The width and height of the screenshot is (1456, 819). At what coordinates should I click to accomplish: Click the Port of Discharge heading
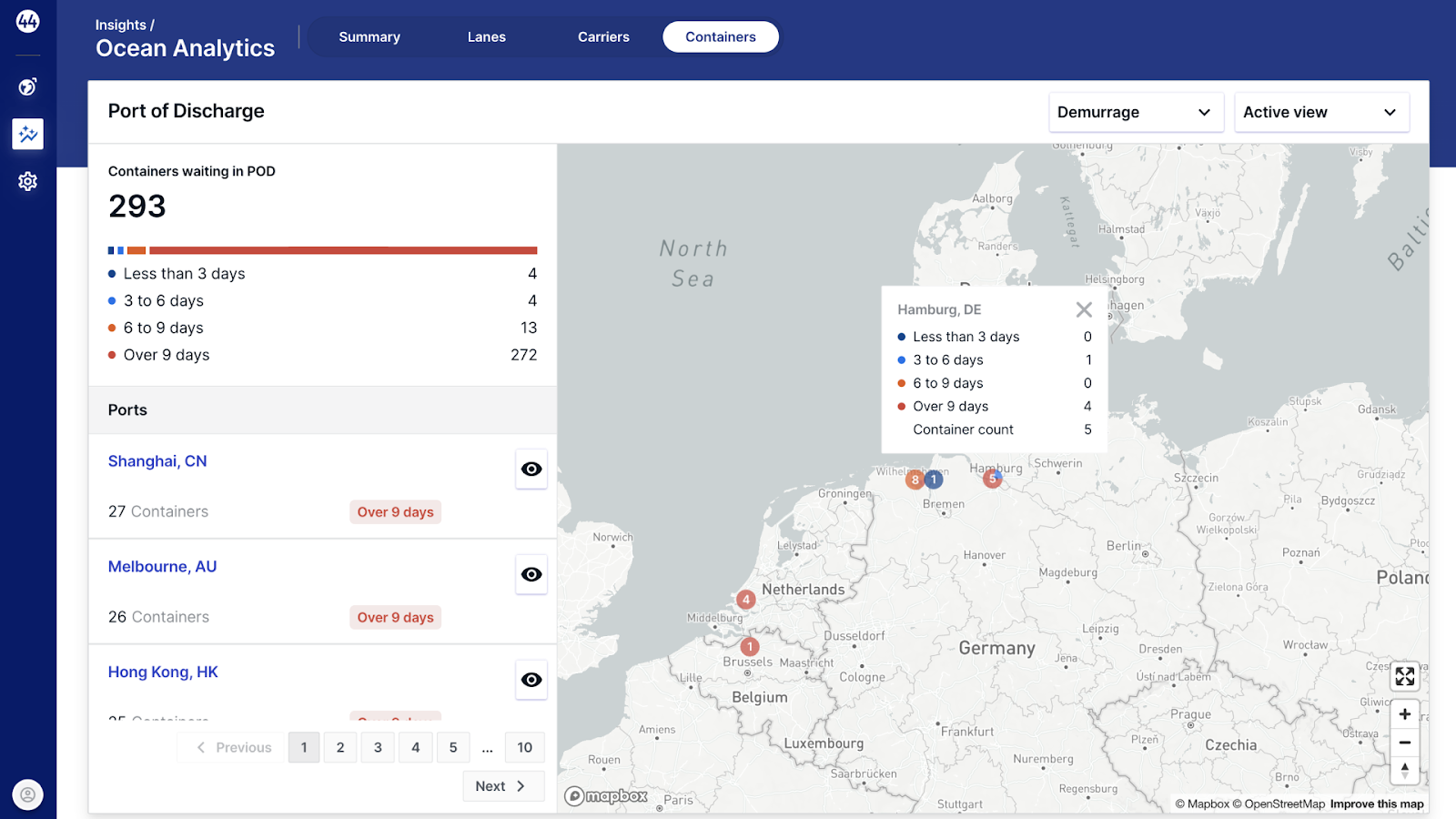point(187,111)
